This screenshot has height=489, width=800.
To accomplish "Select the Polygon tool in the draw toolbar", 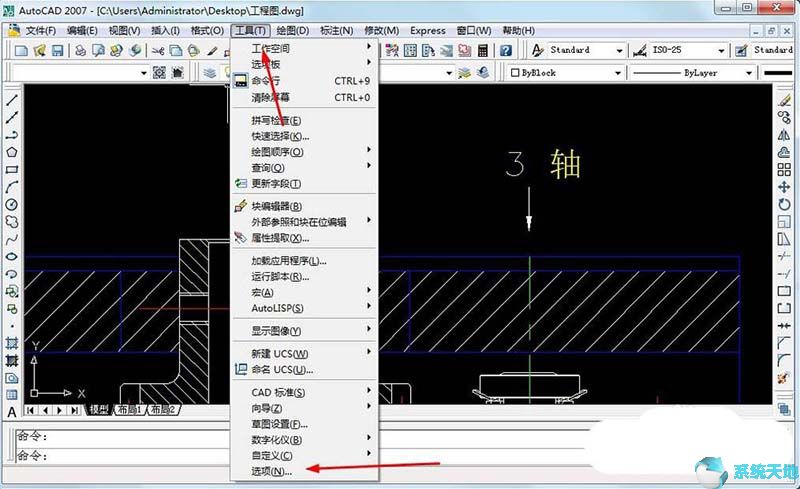I will click(12, 152).
